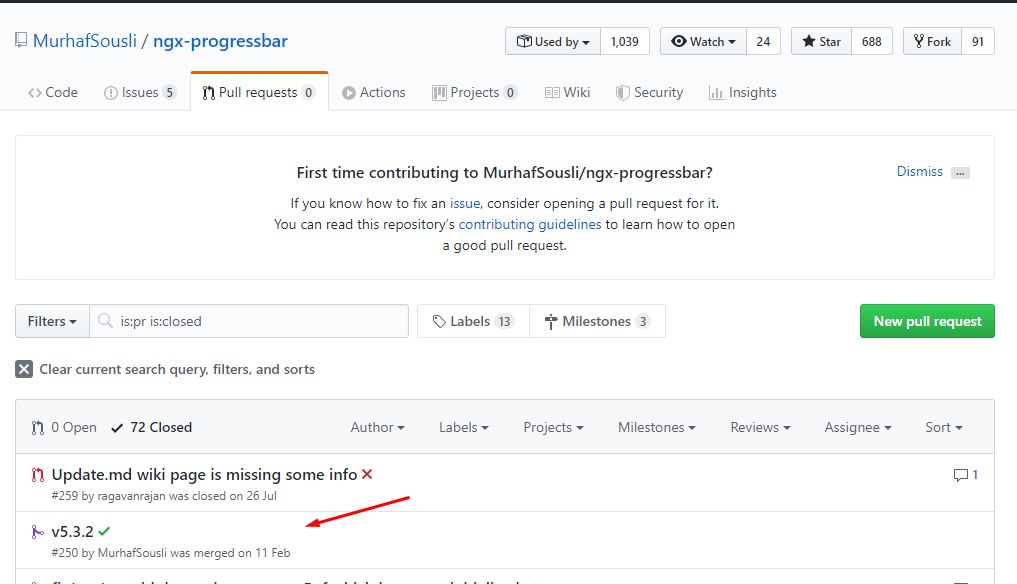The height and width of the screenshot is (584, 1017).
Task: Fork the repository
Action: coord(932,42)
